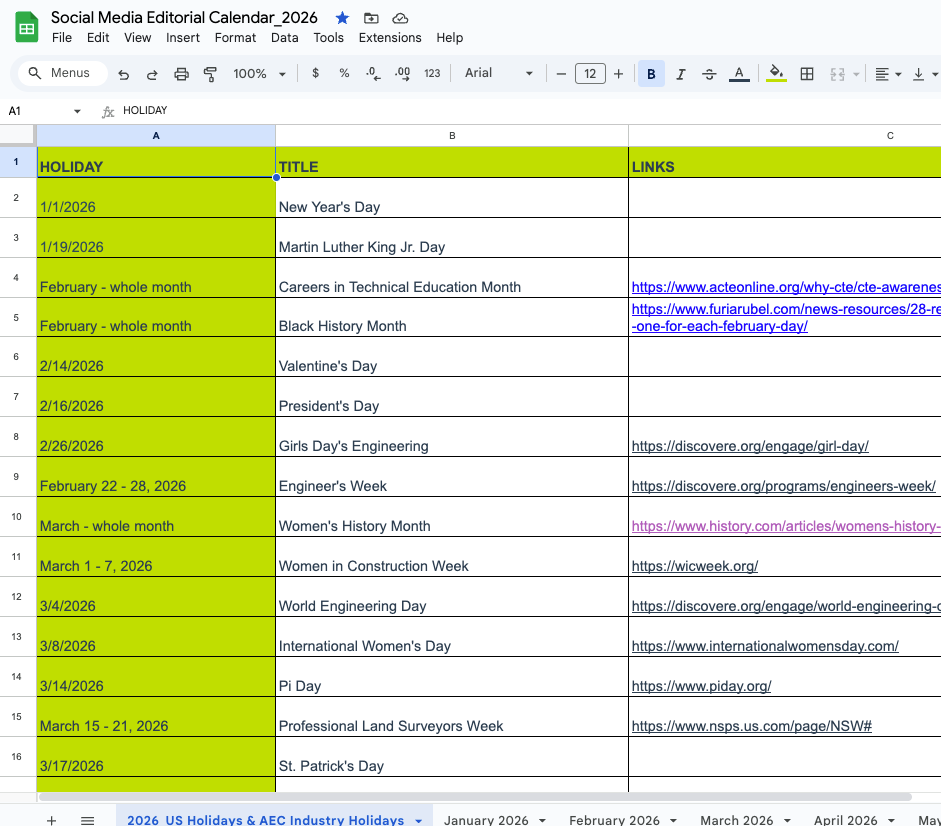941x826 pixels.
Task: Click the Merge cells icon
Action: (837, 73)
